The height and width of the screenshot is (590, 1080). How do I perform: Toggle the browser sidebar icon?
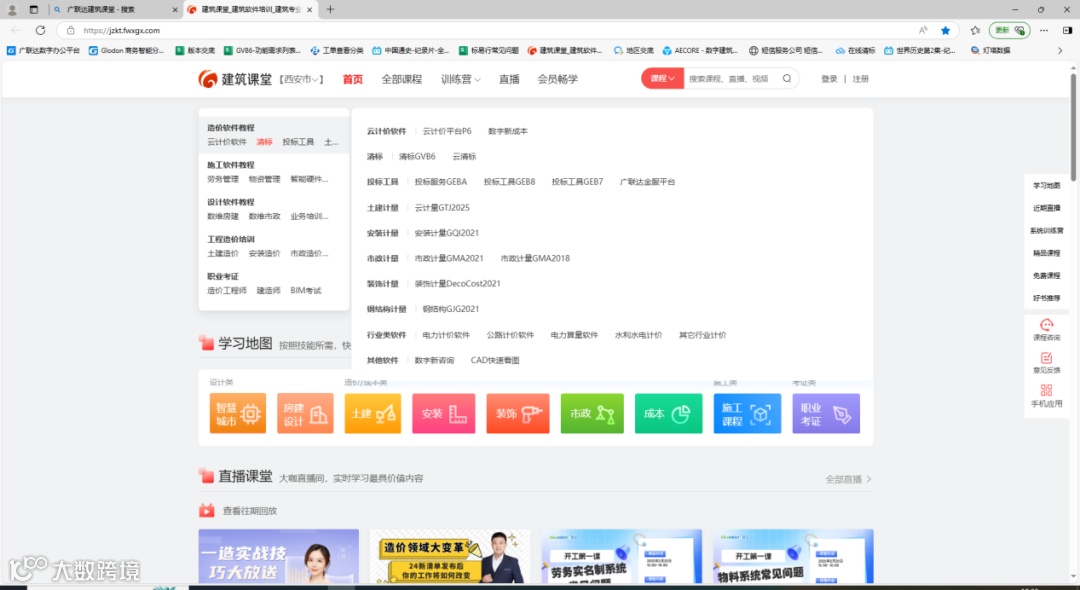1067,30
